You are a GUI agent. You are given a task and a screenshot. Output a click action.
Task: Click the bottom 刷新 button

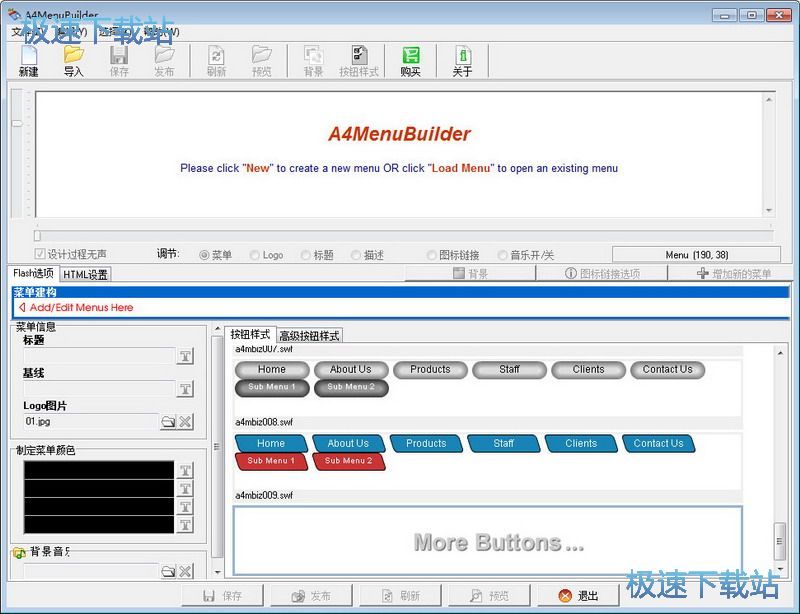pyautogui.click(x=401, y=596)
